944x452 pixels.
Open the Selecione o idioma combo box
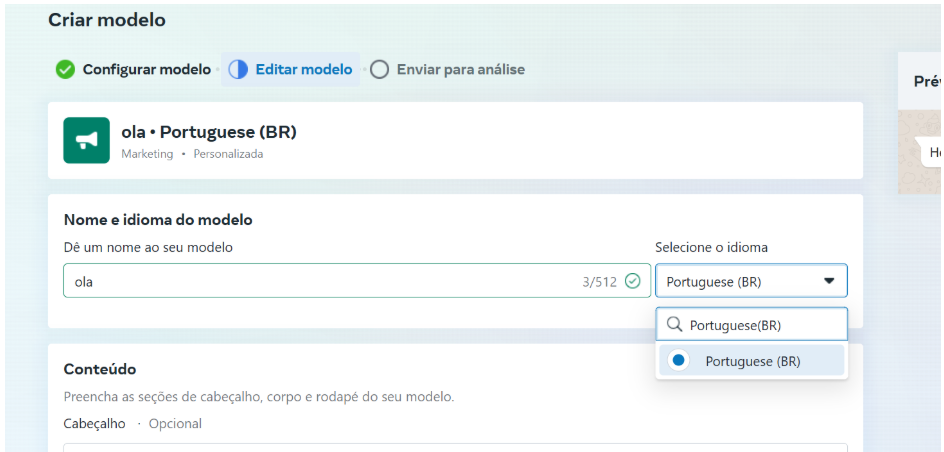point(750,281)
